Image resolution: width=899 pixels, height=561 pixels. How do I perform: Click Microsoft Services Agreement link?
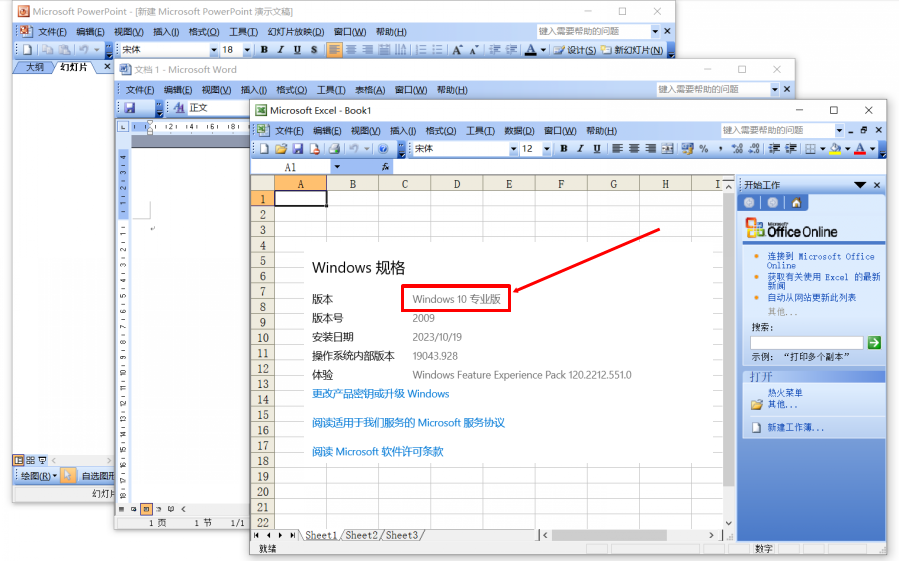click(x=408, y=423)
